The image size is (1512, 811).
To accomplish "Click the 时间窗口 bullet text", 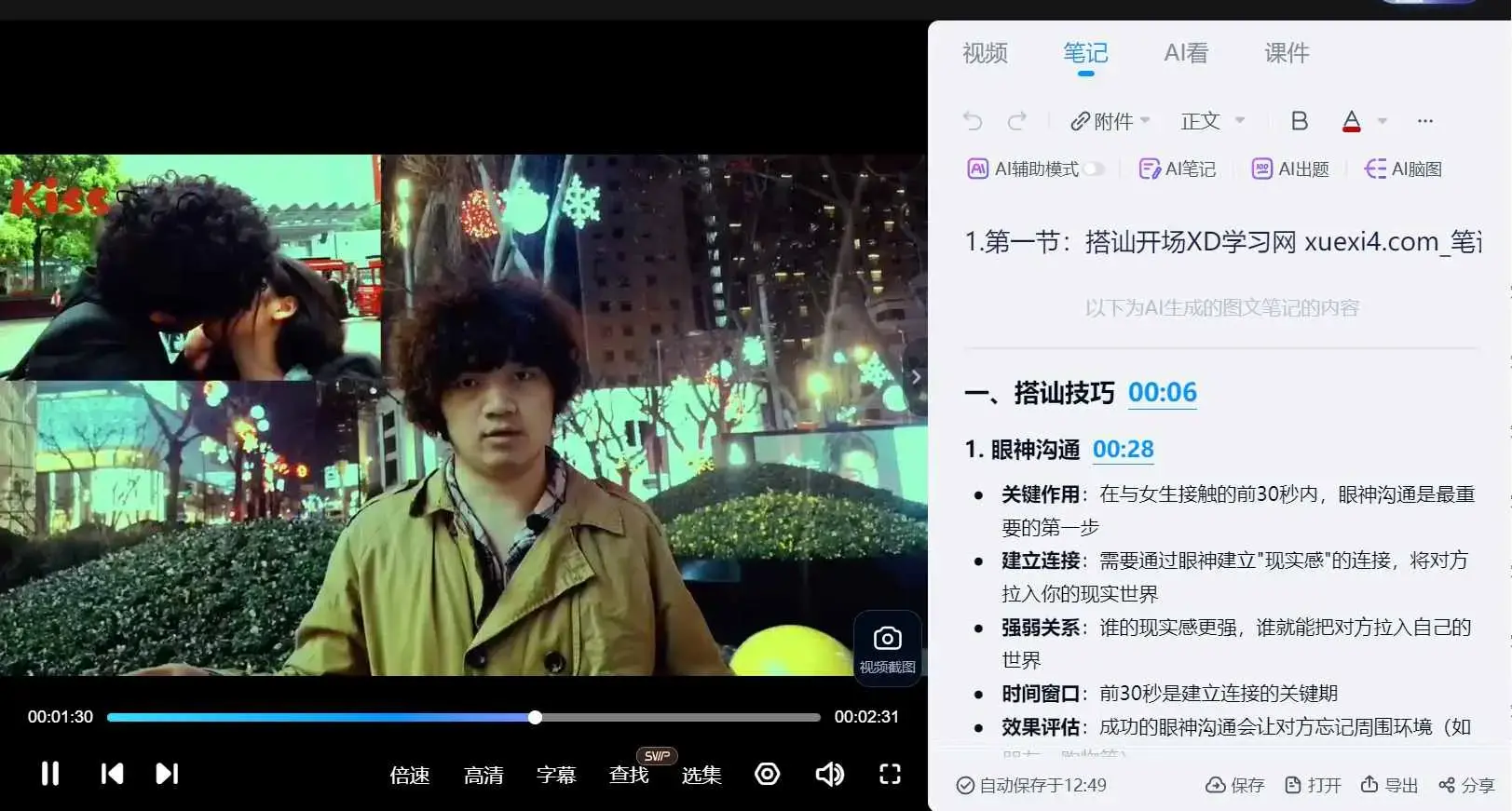I will pos(1041,694).
